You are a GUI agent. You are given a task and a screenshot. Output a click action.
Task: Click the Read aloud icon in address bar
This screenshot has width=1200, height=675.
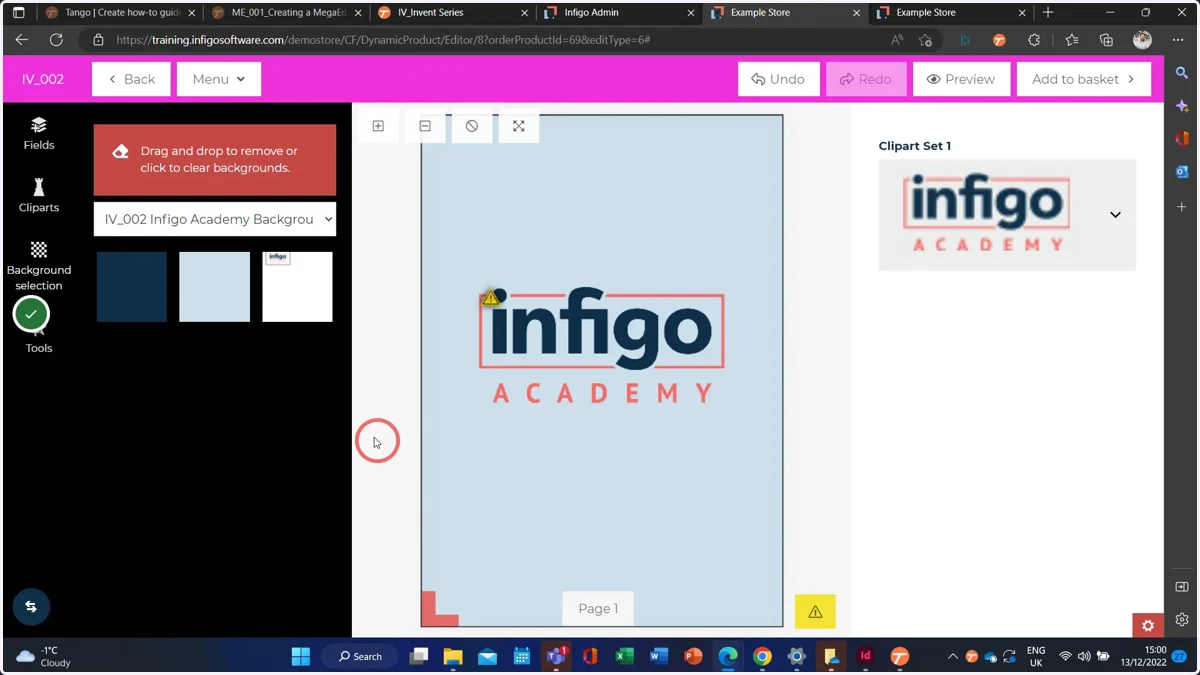coord(896,40)
